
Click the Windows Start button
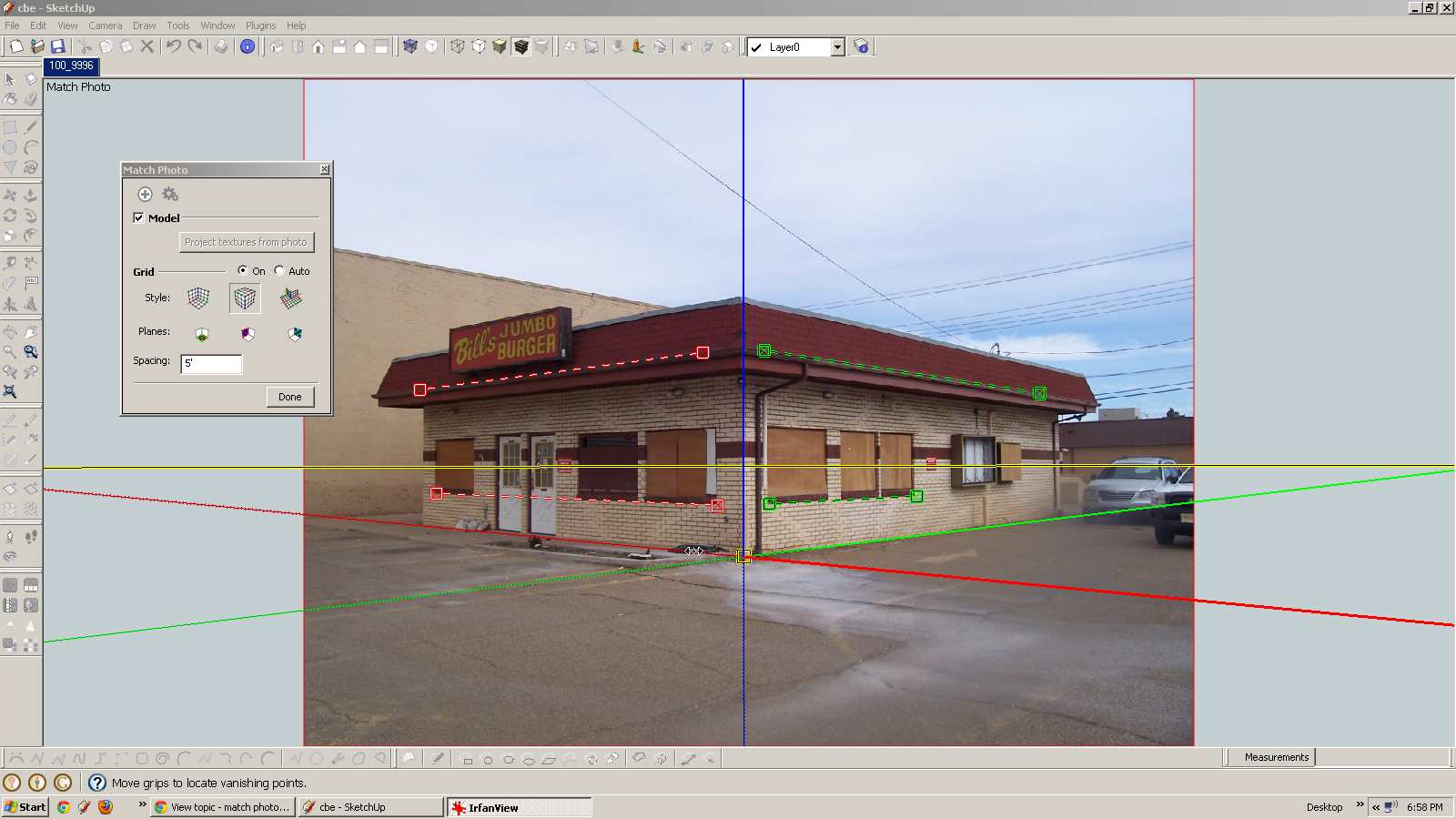pos(25,807)
